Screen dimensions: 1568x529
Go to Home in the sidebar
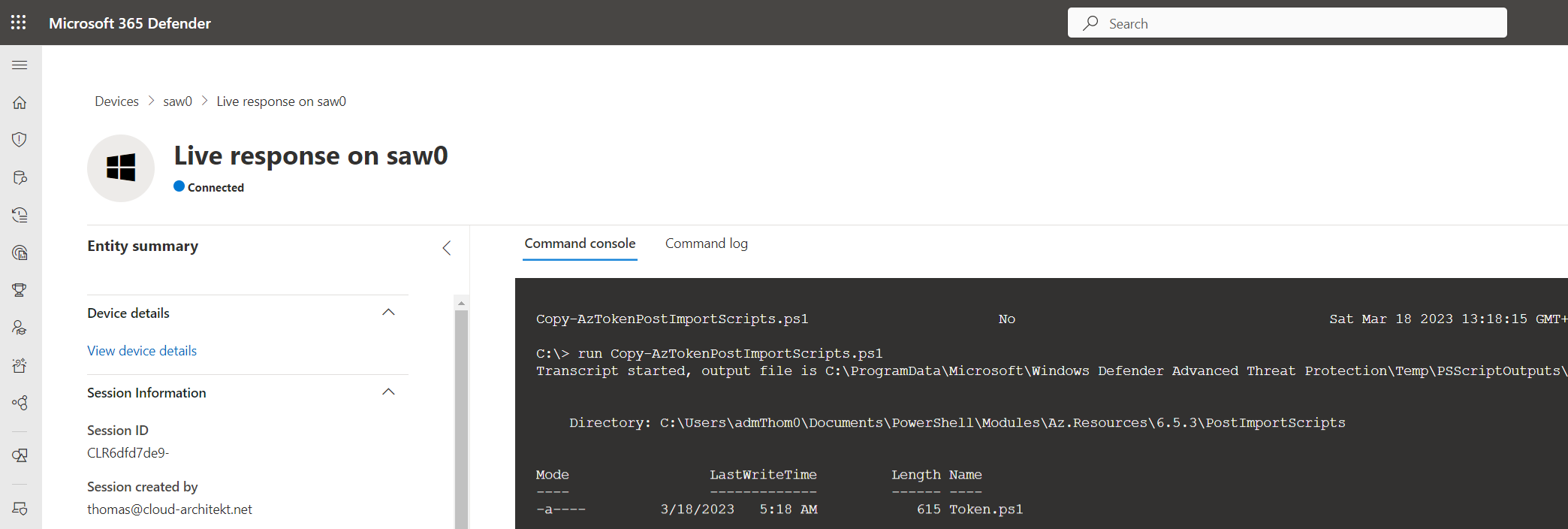coord(20,103)
